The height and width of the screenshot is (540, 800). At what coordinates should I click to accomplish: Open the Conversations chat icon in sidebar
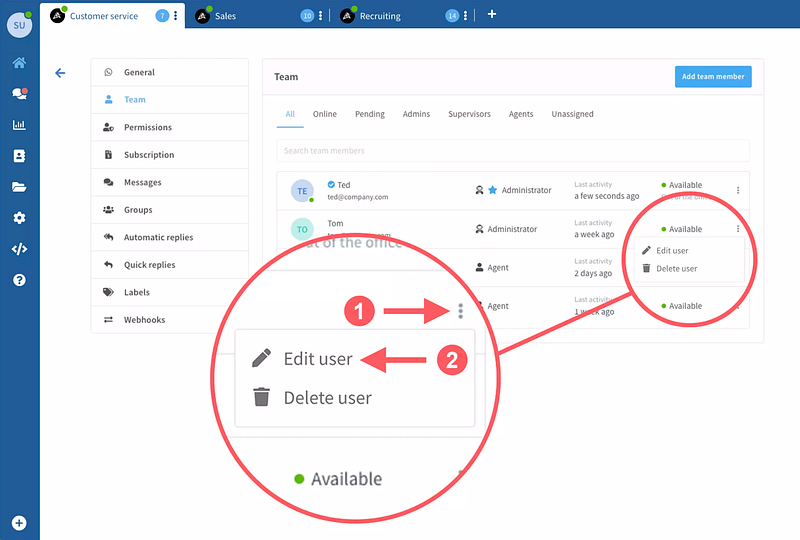tap(19, 94)
